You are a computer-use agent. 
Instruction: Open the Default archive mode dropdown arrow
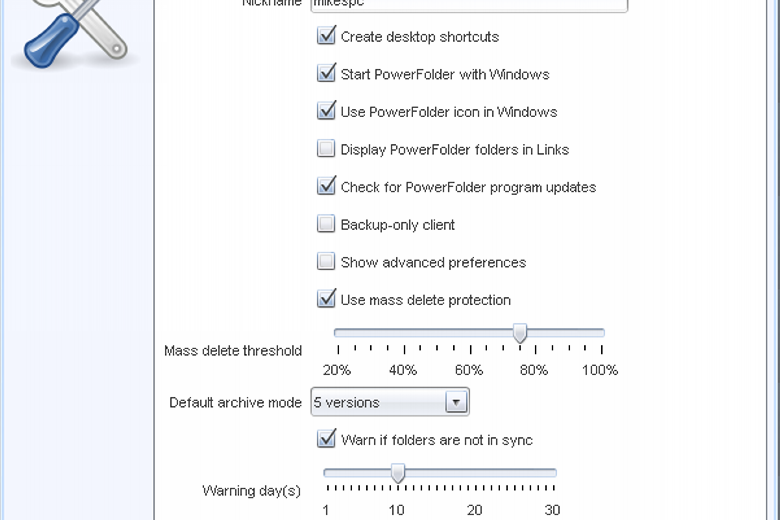click(x=456, y=402)
